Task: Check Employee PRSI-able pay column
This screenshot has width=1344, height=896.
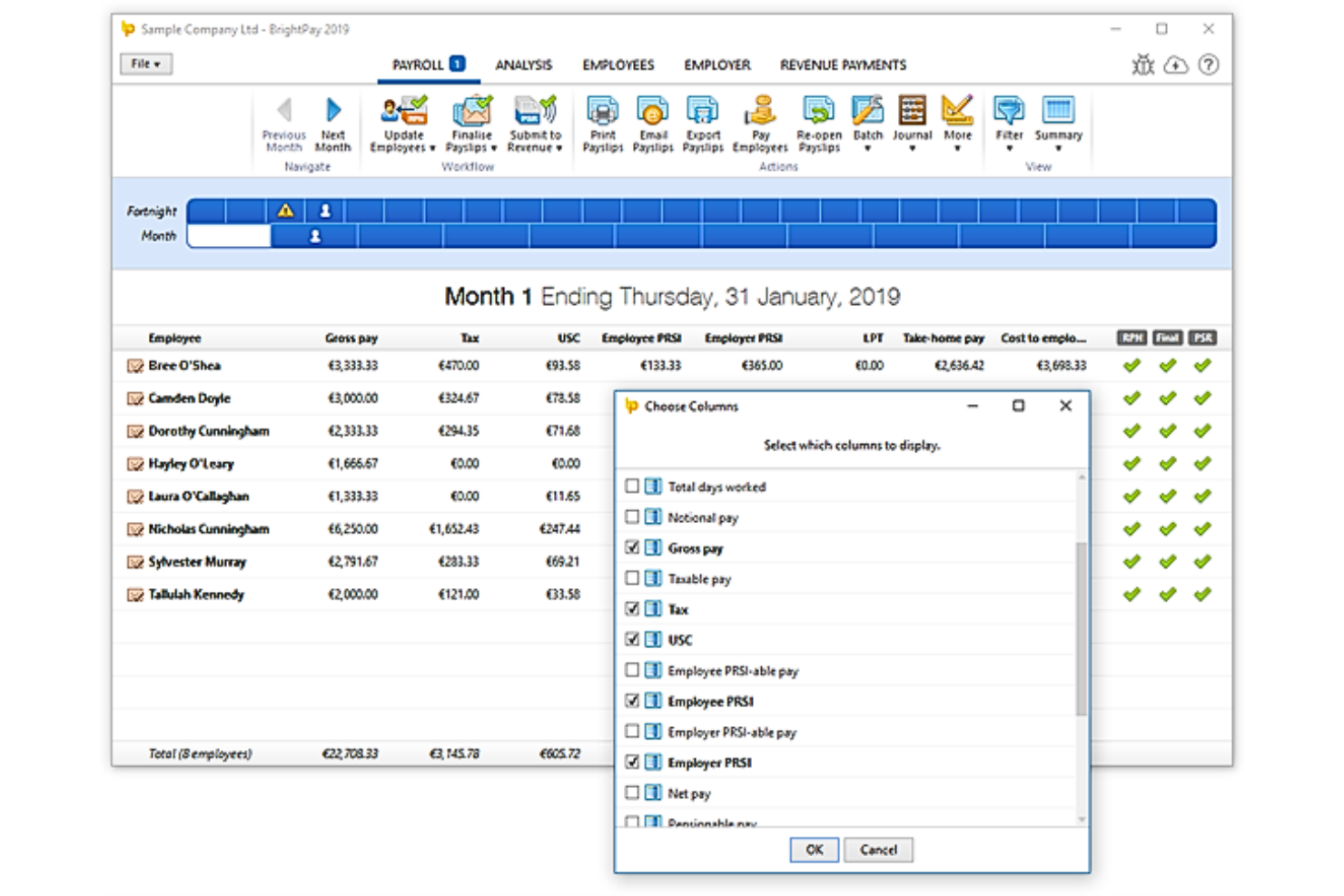Action: point(632,671)
